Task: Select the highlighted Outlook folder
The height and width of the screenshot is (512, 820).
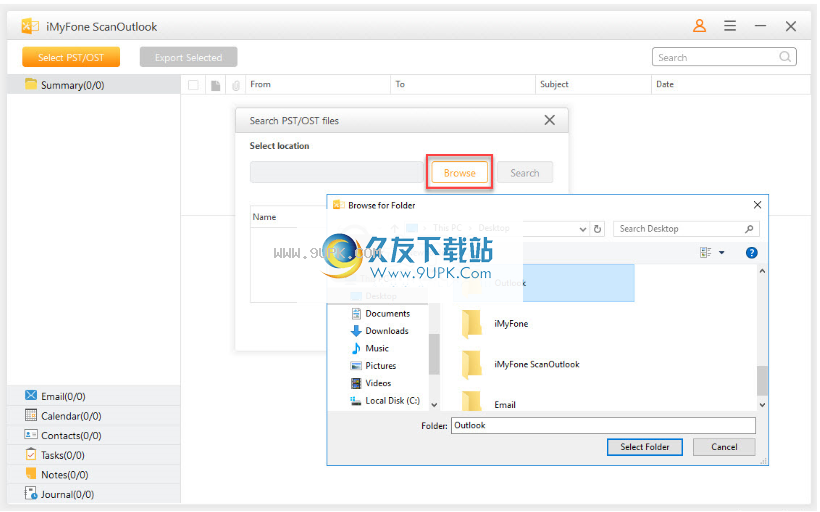Action: 544,283
